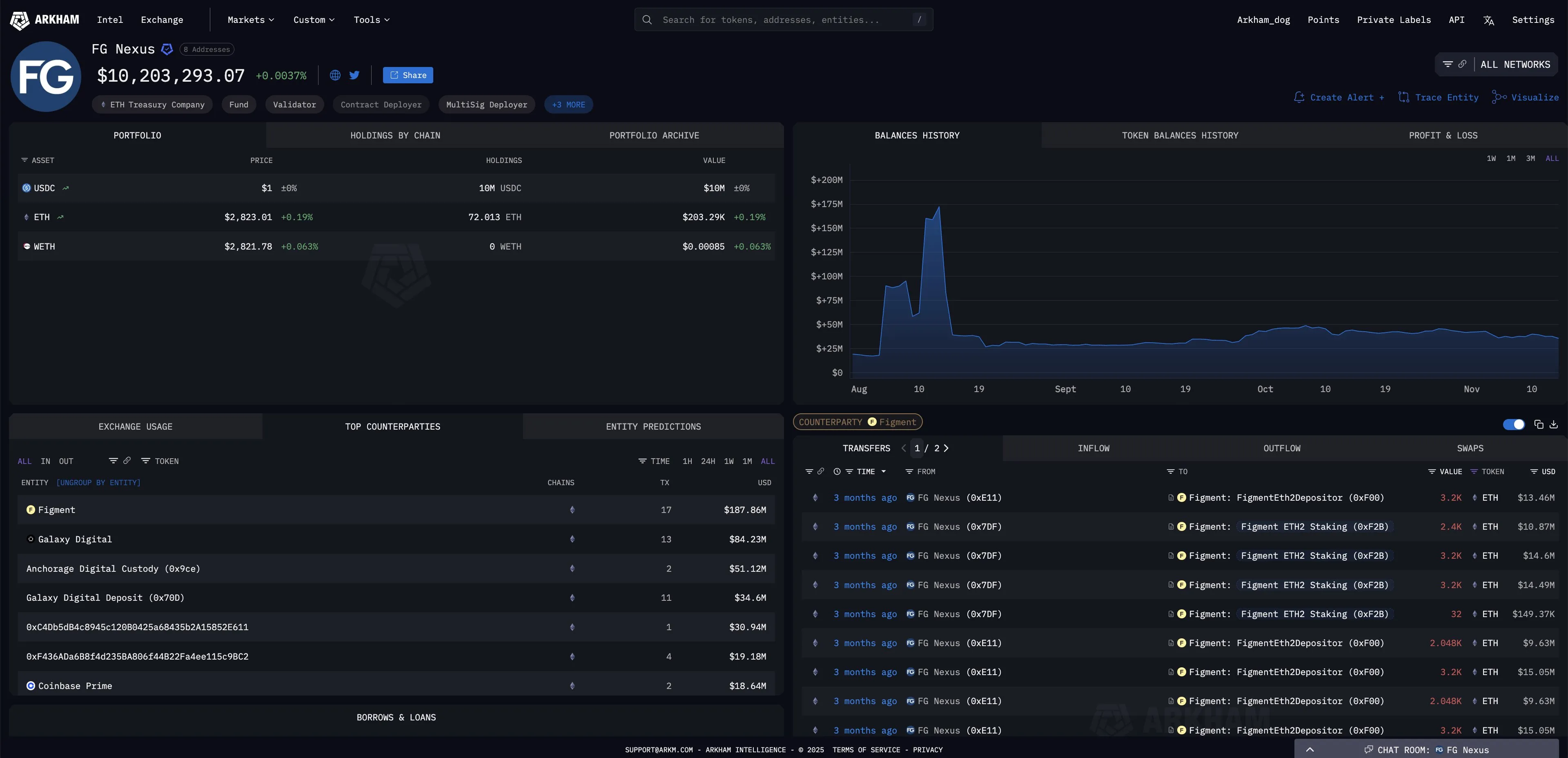Open the Profit & Loss tab
Viewport: 1568px width, 758px height.
pyautogui.click(x=1443, y=135)
